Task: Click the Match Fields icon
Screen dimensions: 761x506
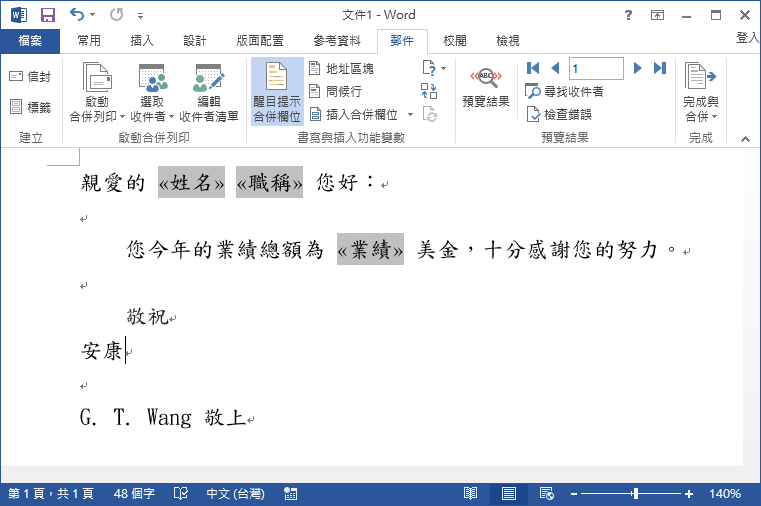Action: 429,91
